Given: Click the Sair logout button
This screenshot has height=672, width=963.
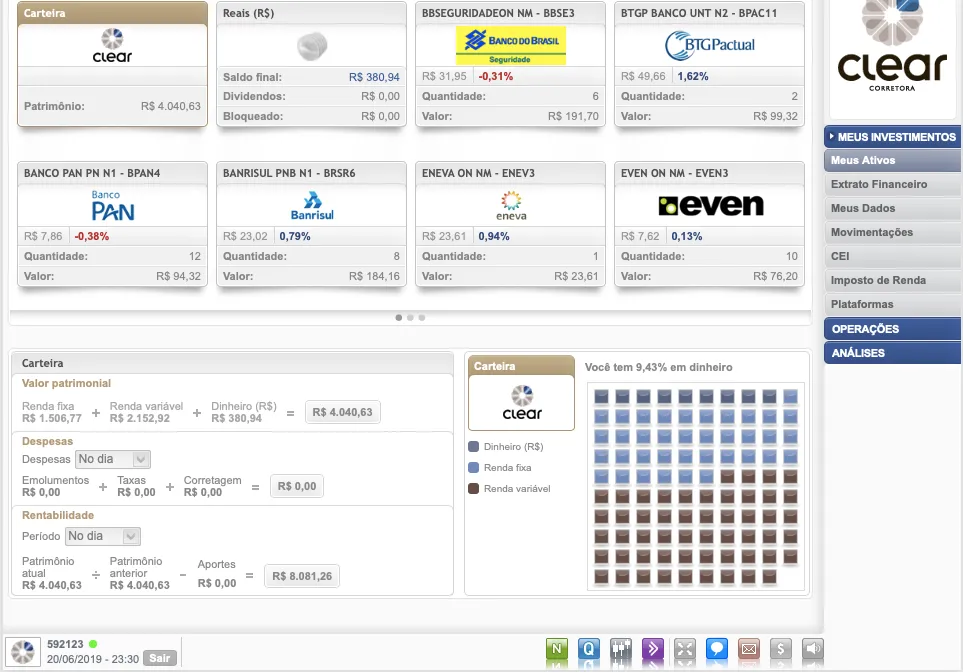Looking at the screenshot, I should click(x=158, y=658).
